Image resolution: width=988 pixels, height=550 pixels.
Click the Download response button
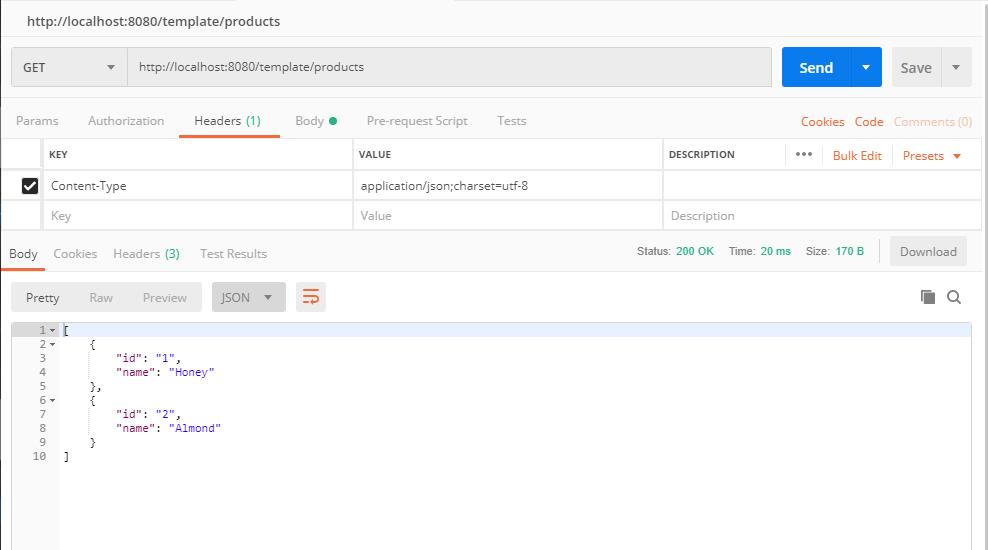pos(928,252)
